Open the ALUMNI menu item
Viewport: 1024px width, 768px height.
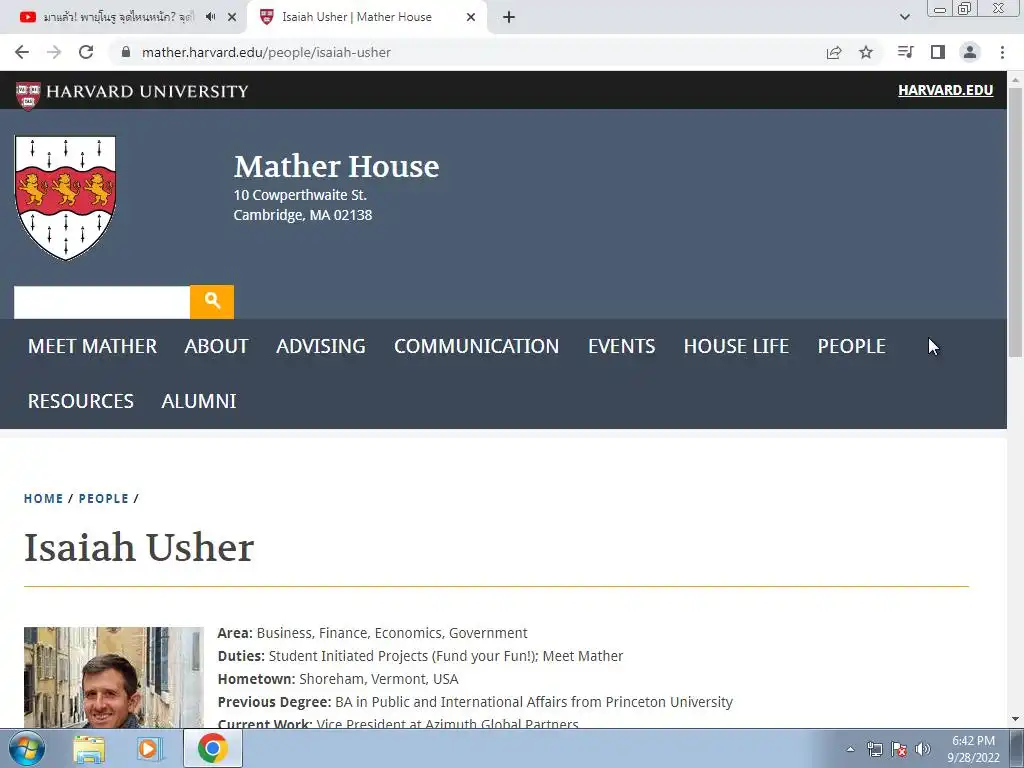[x=199, y=401]
